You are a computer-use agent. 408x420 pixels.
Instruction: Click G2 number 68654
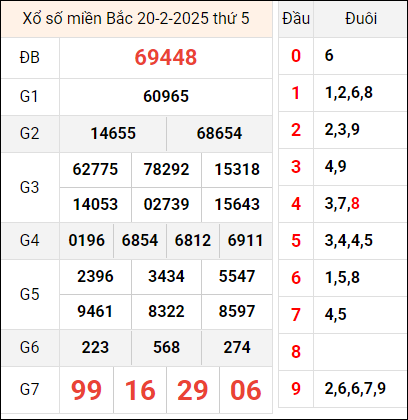(219, 134)
